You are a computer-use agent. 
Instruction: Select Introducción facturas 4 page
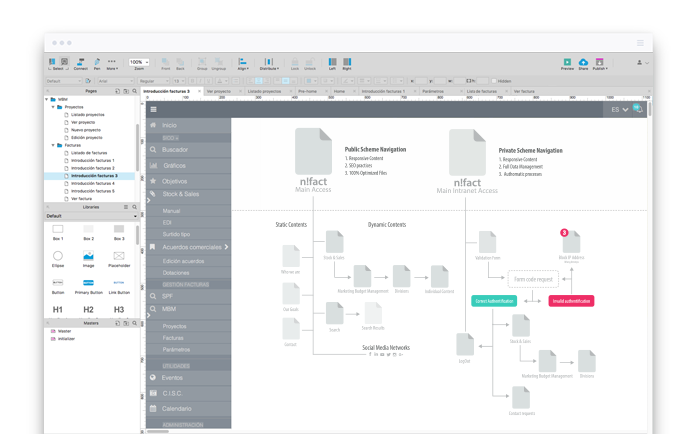click(92, 184)
